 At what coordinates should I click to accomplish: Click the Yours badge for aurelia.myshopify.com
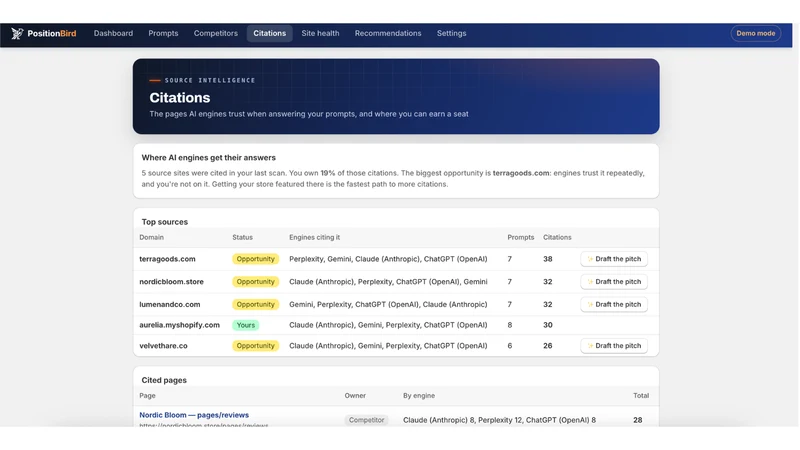point(245,325)
